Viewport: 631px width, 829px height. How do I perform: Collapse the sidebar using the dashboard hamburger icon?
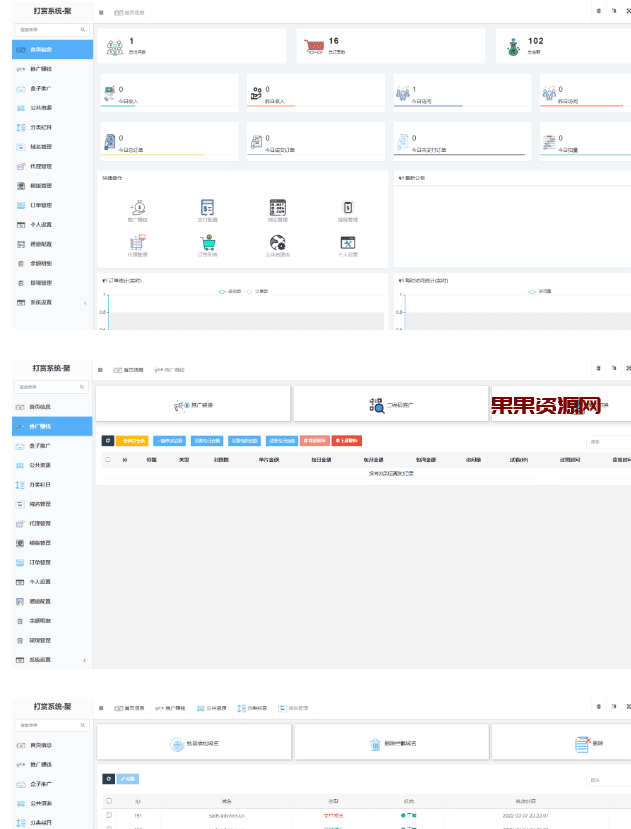coord(101,12)
